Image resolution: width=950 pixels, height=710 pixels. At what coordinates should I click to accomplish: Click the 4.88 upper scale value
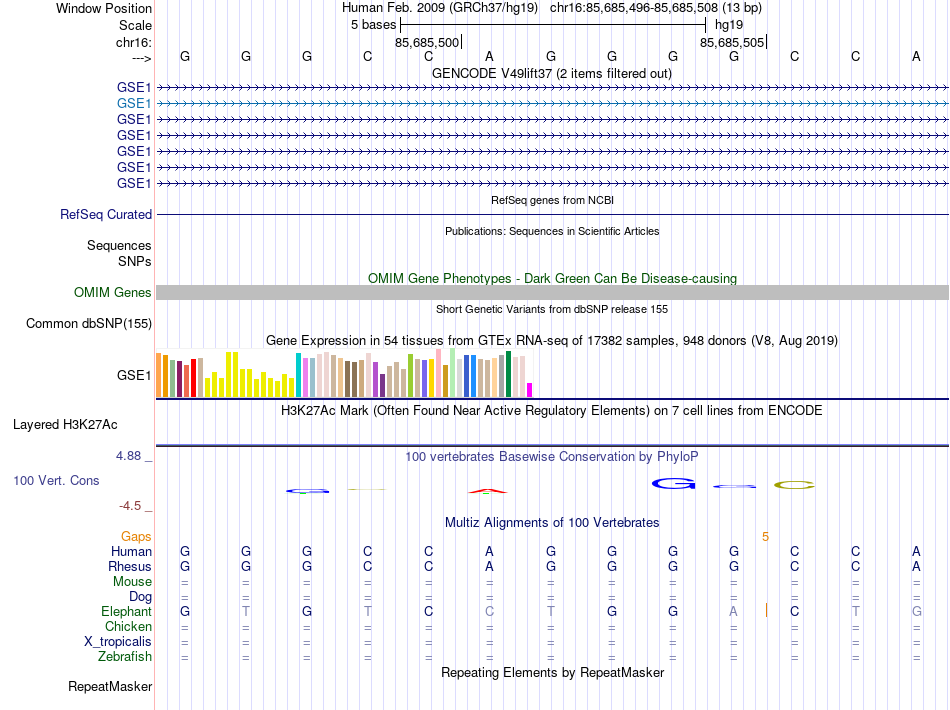click(x=128, y=456)
